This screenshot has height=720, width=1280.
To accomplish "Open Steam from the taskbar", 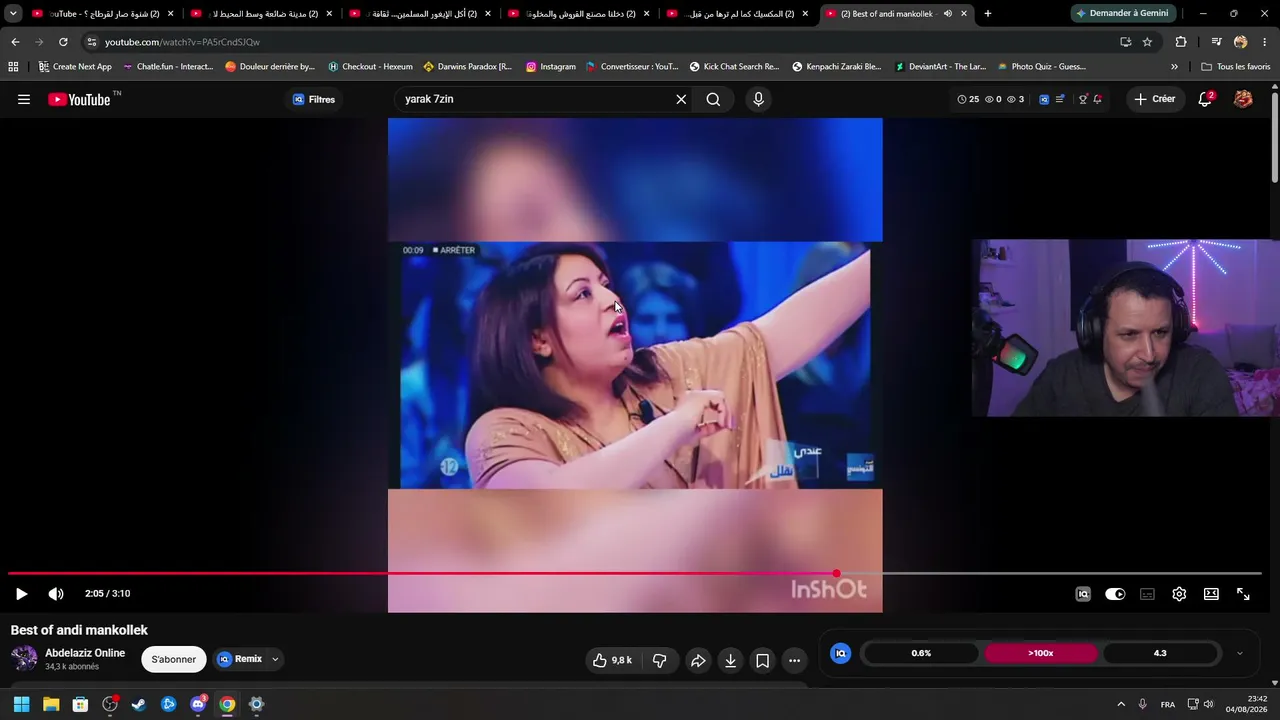I will 139,704.
